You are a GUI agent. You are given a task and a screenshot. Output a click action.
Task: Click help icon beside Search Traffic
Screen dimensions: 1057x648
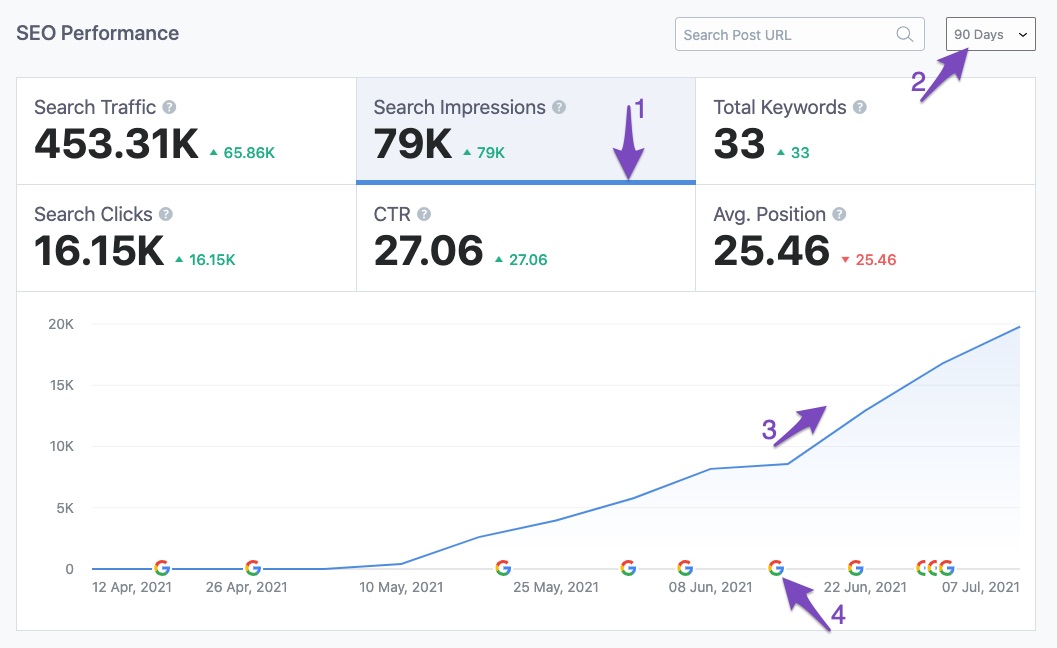pos(169,107)
